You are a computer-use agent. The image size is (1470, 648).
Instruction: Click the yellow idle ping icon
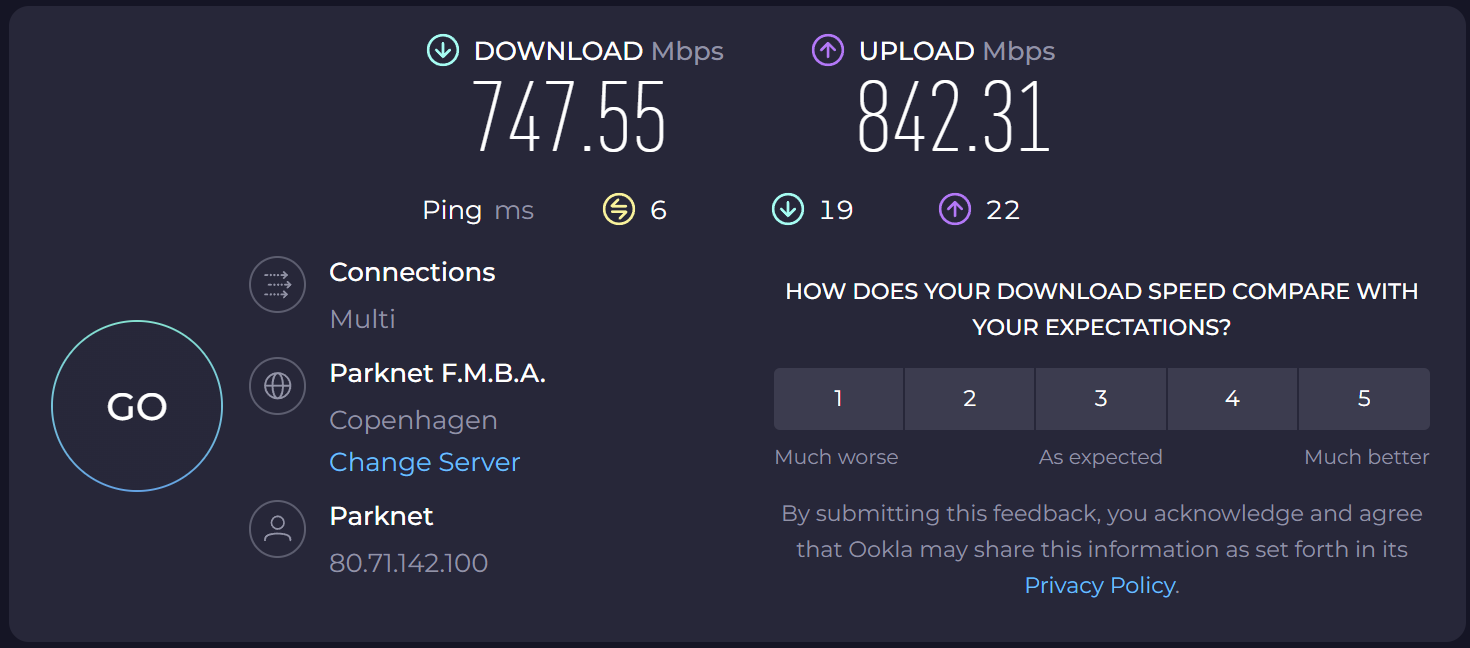point(619,210)
